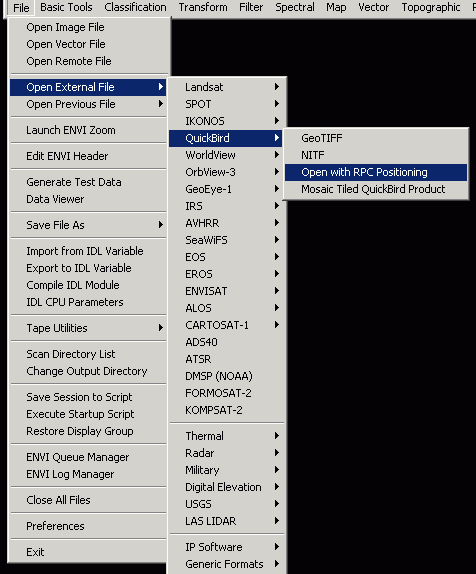Select DMSP (NOAA) format

pos(226,376)
